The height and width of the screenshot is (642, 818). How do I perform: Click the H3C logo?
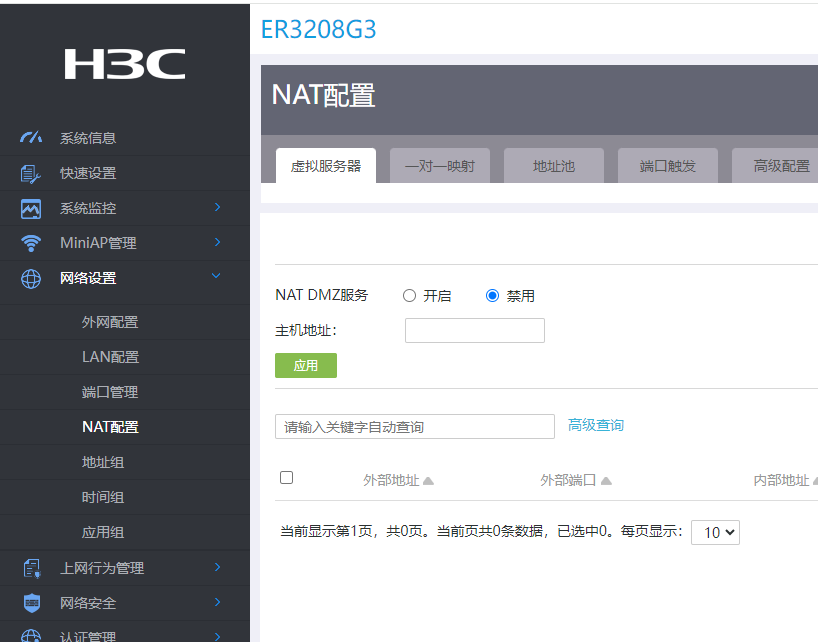click(125, 64)
